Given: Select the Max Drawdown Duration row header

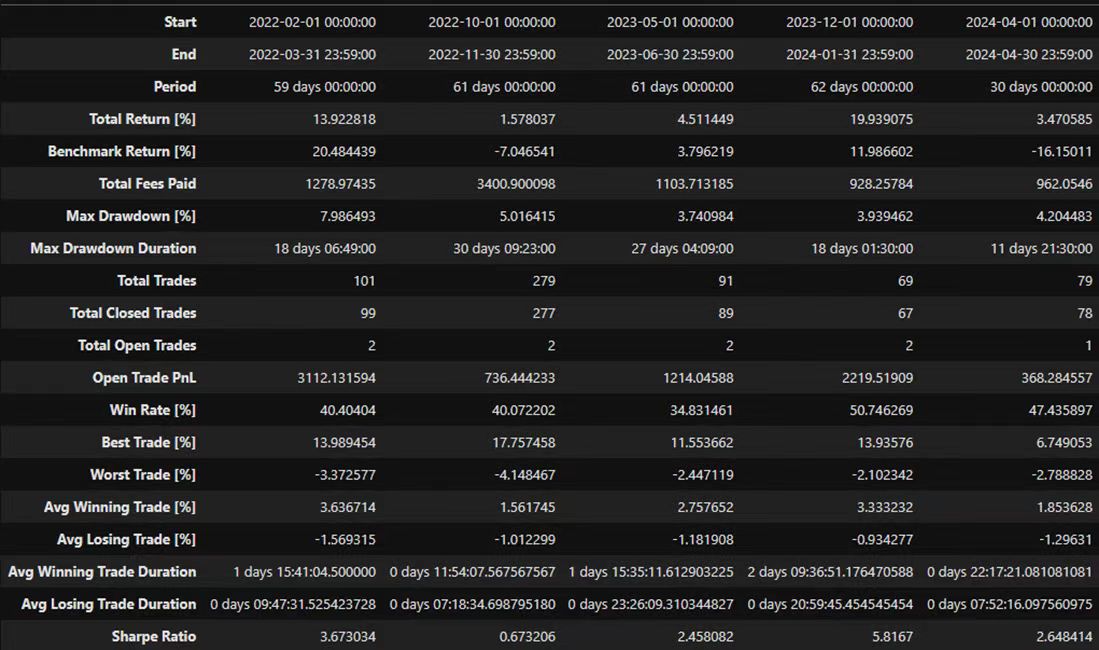Looking at the screenshot, I should click(113, 248).
